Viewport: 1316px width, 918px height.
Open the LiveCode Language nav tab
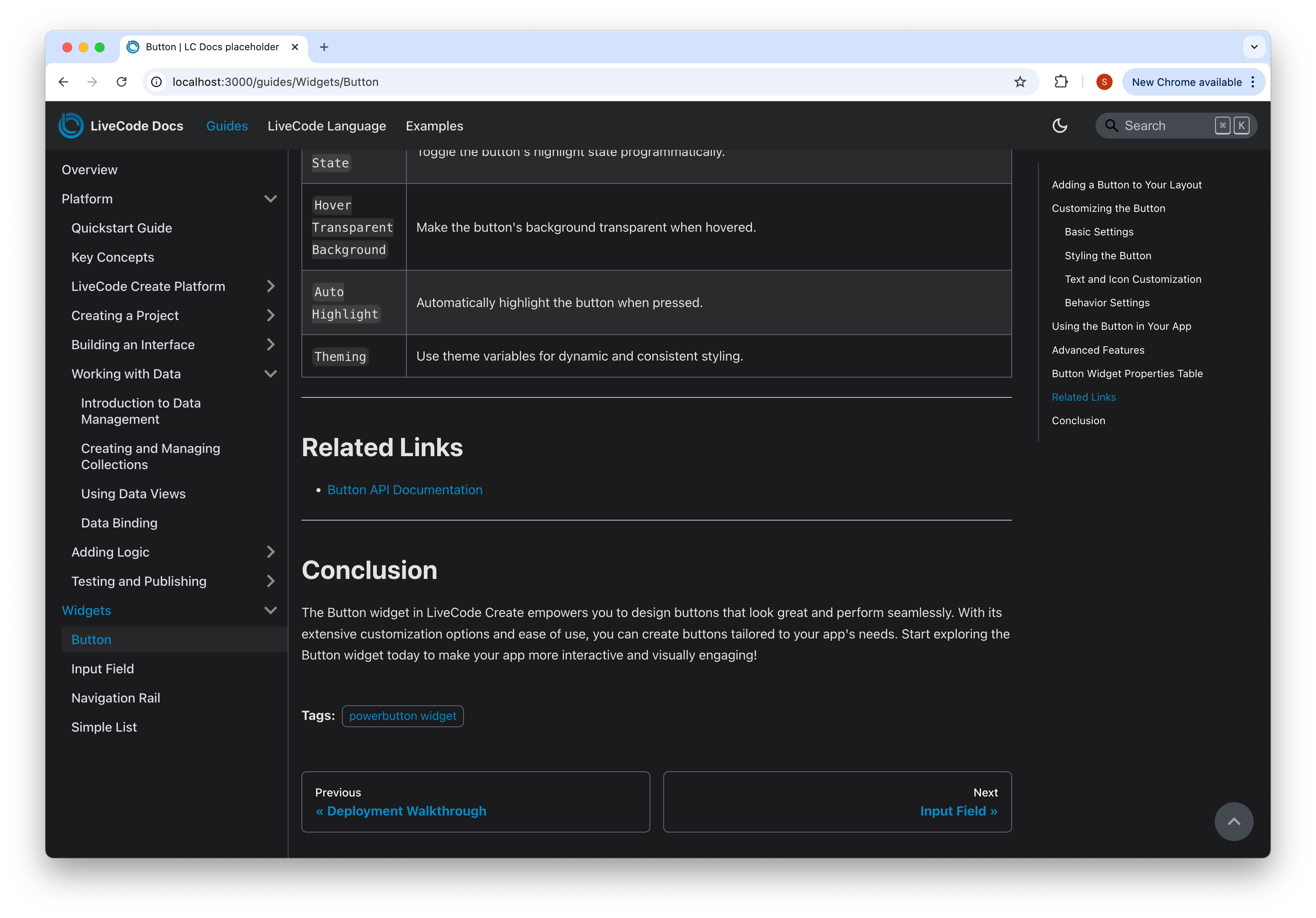point(326,126)
